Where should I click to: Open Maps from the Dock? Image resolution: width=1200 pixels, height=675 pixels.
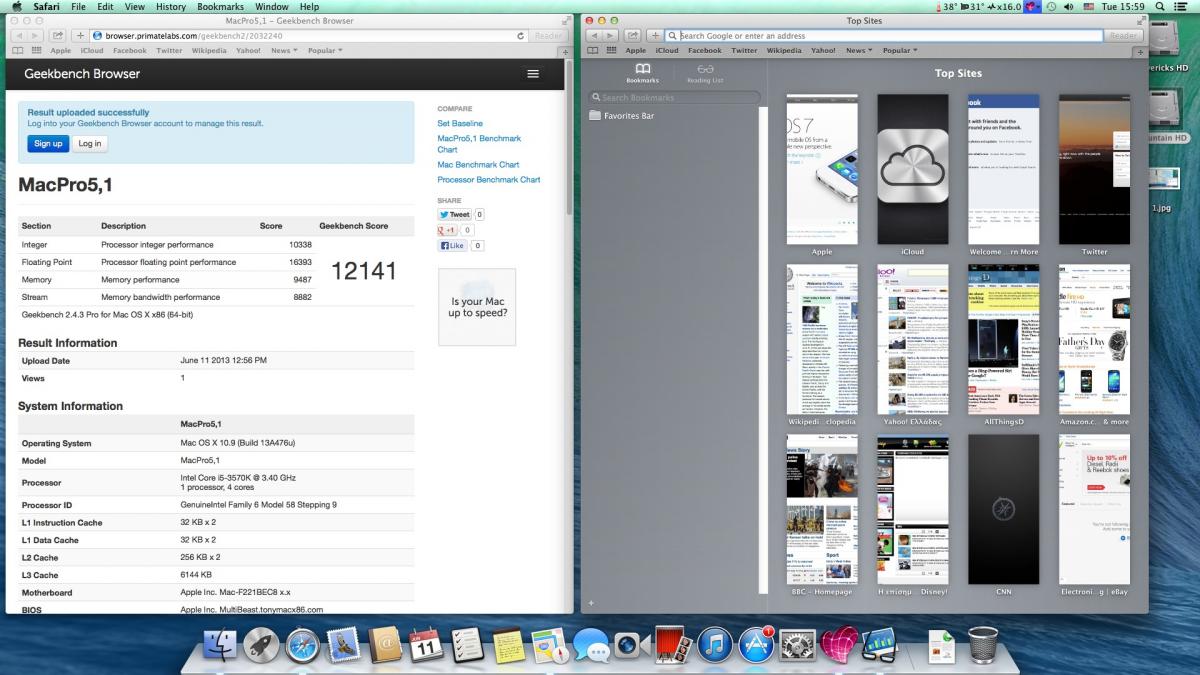pyautogui.click(x=550, y=646)
